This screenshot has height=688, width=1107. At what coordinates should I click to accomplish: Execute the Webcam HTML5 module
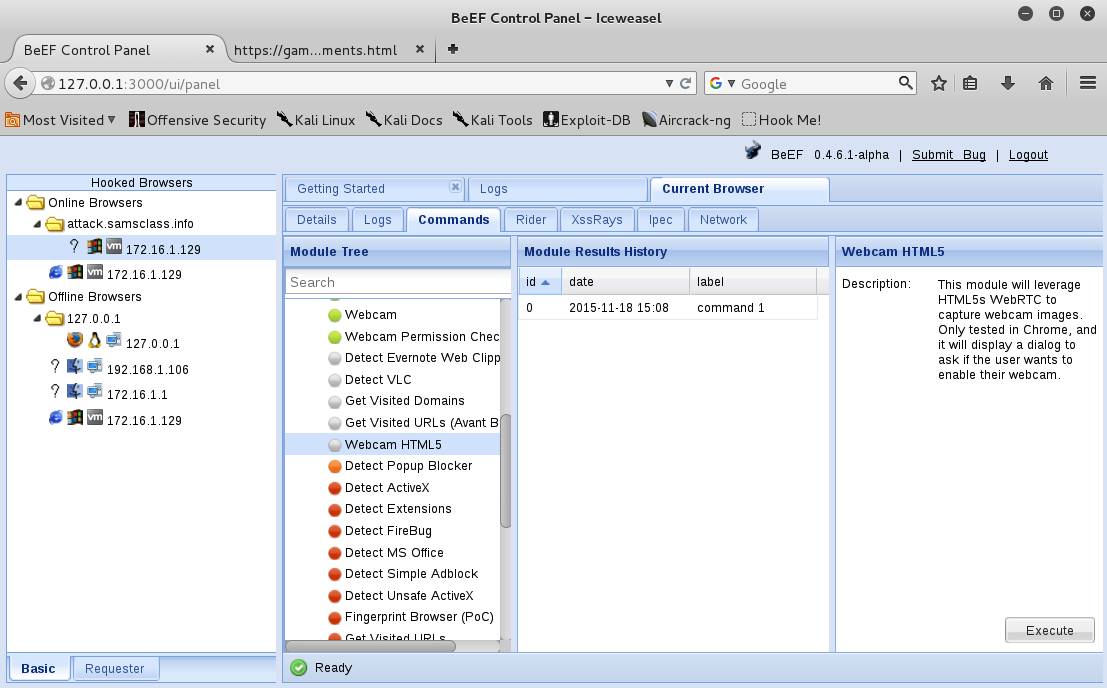tap(1049, 630)
